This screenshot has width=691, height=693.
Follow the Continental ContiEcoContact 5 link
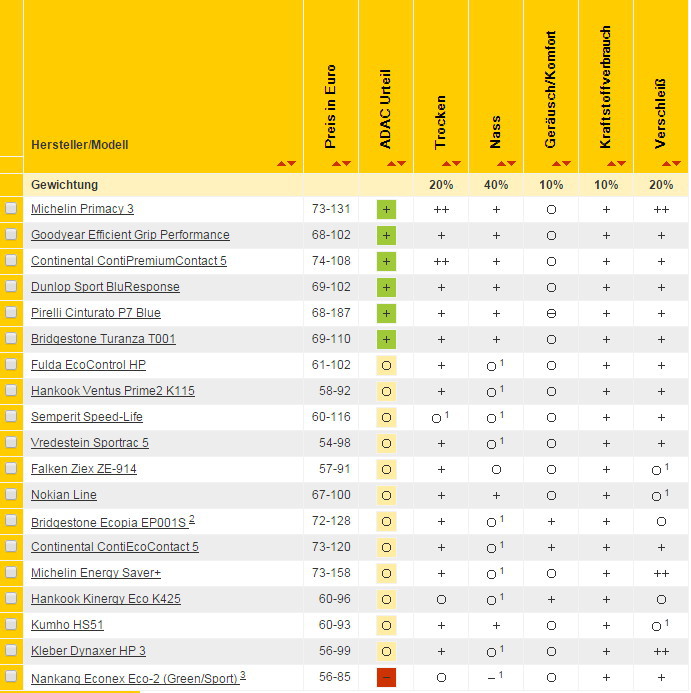point(115,547)
